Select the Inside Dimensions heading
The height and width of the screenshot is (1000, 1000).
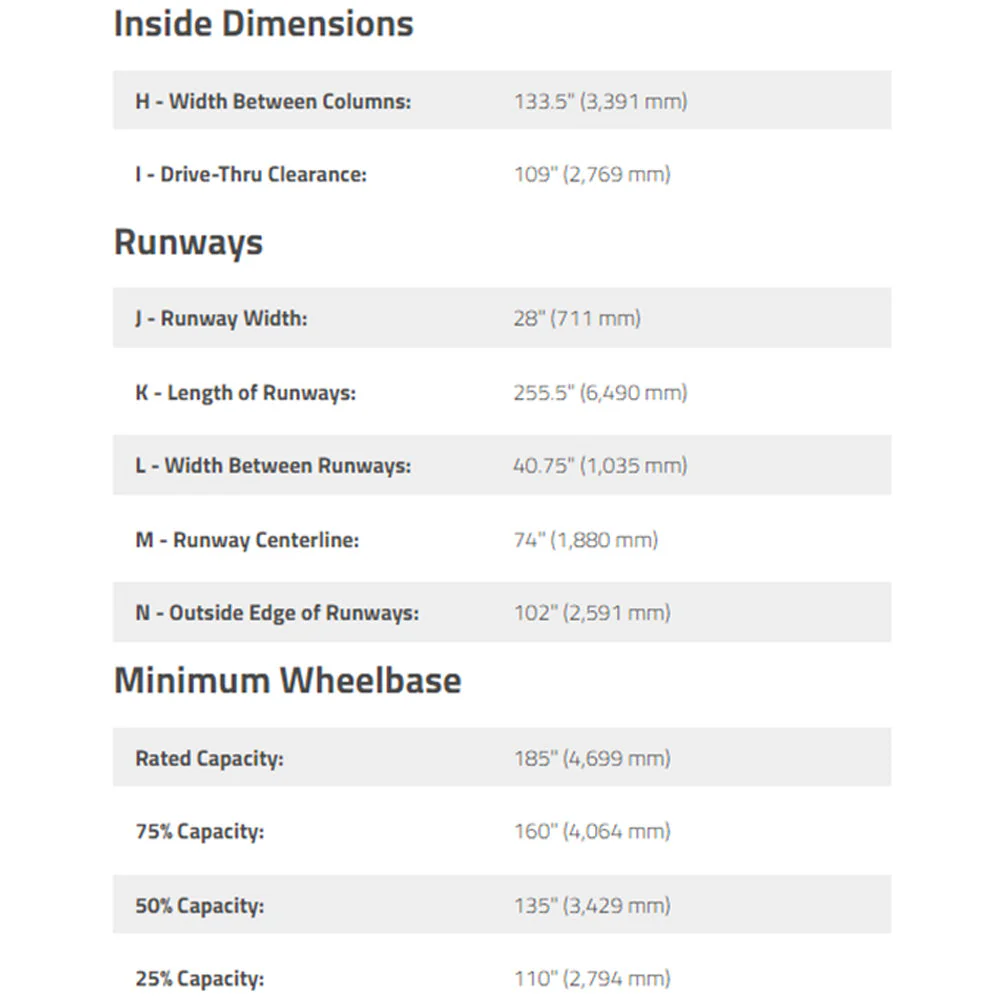[x=263, y=24]
